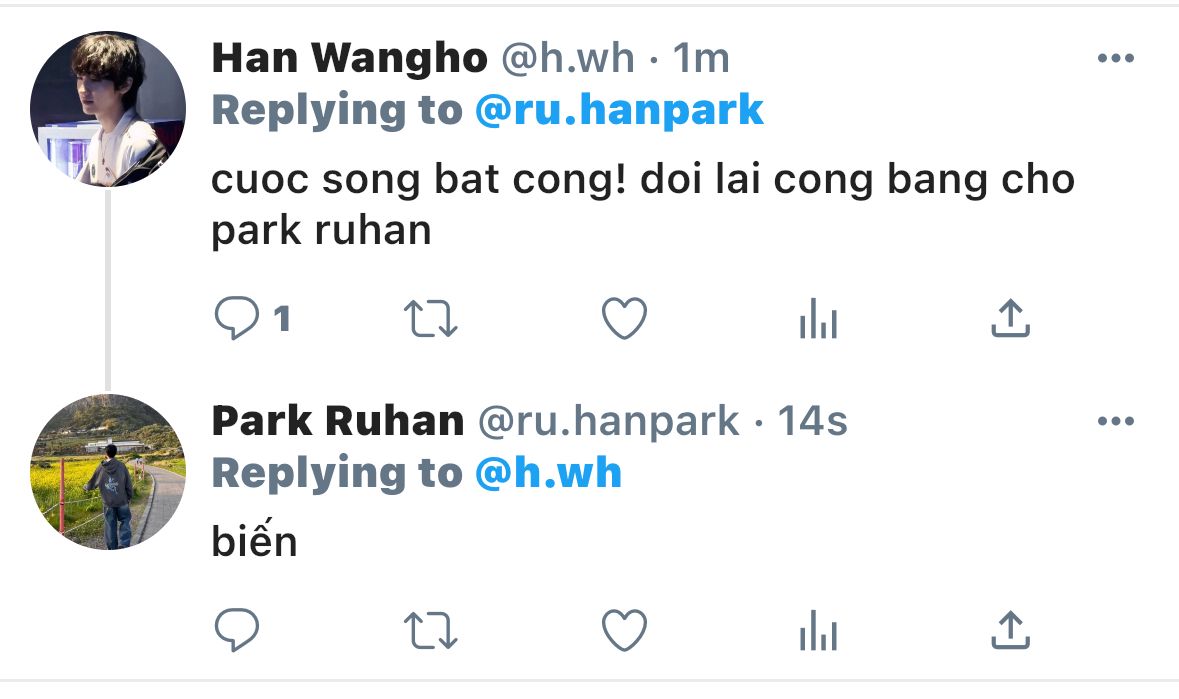View analytics for Han Wangho's tweet

[x=819, y=318]
